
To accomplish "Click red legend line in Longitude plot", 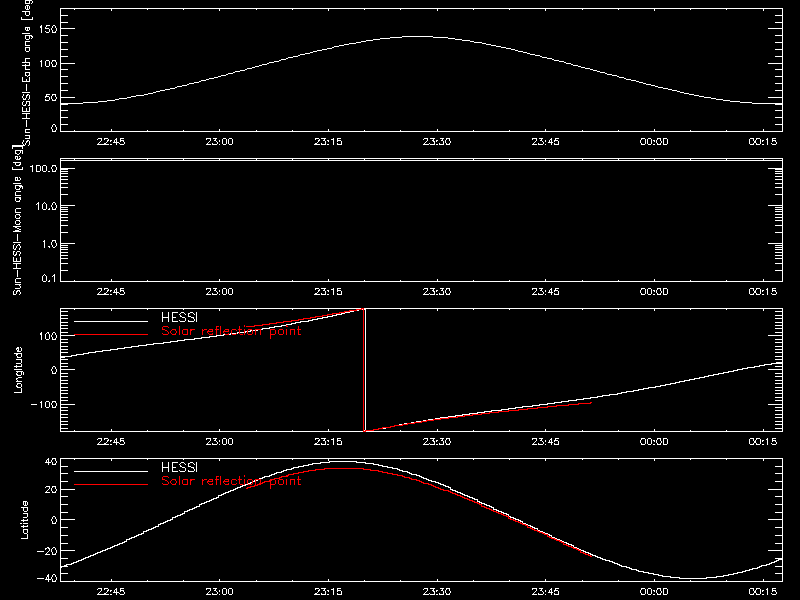I will pos(111,335).
